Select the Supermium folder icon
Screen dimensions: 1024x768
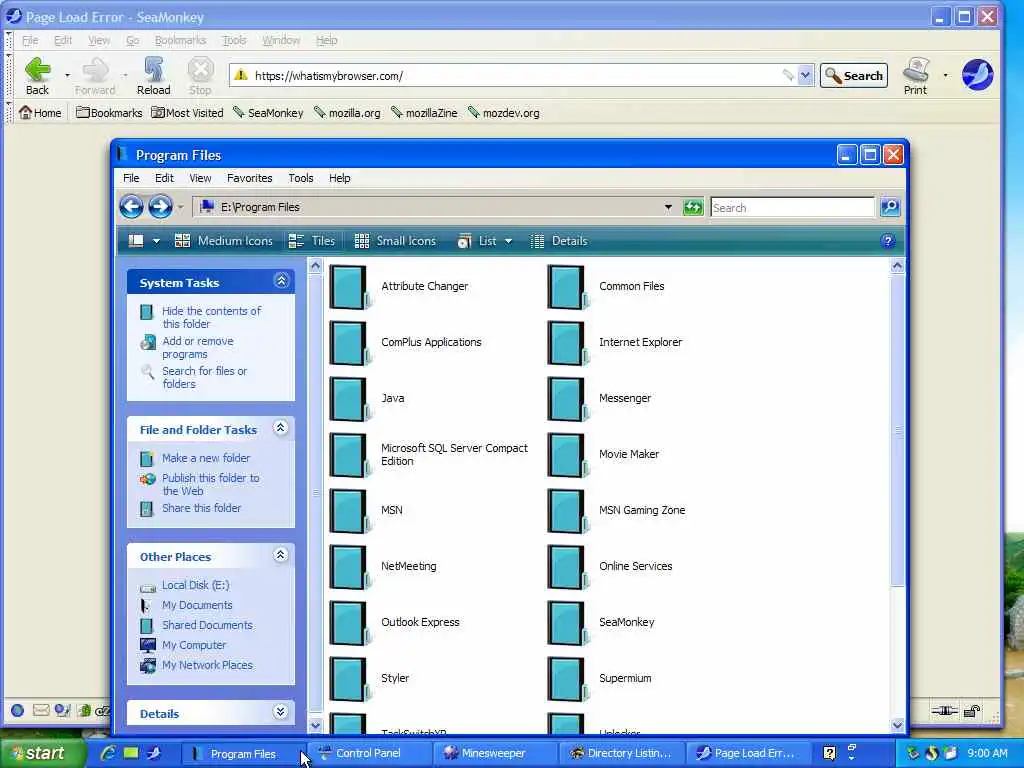(x=566, y=679)
